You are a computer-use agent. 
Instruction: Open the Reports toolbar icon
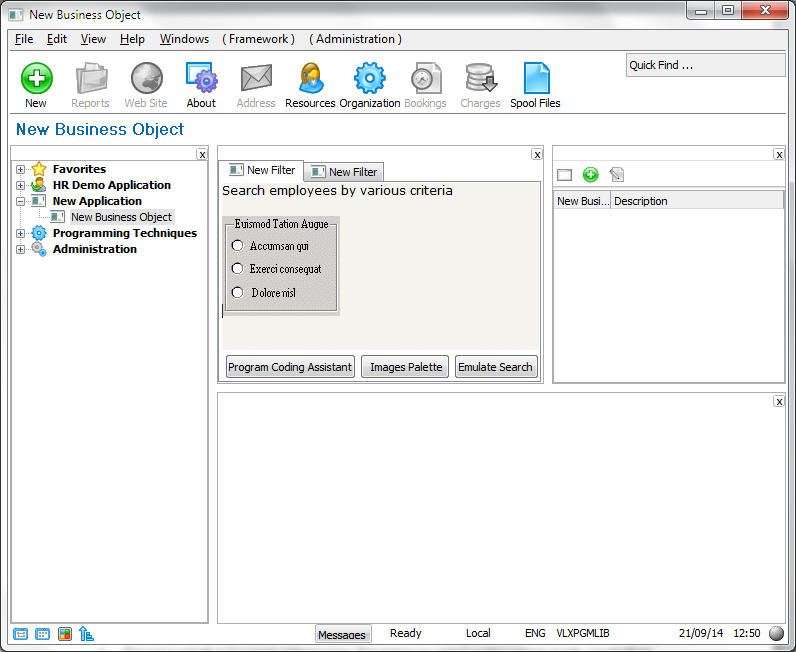point(91,79)
